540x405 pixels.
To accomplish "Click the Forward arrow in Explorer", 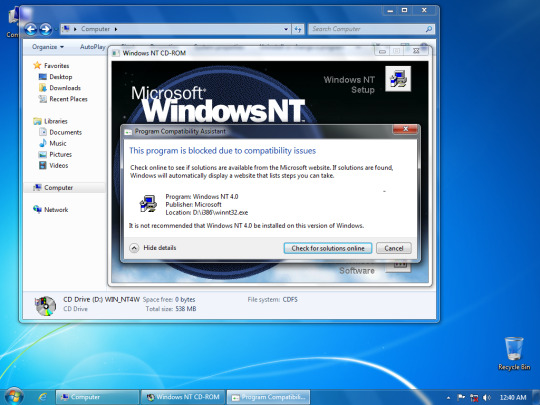I will click(46, 29).
